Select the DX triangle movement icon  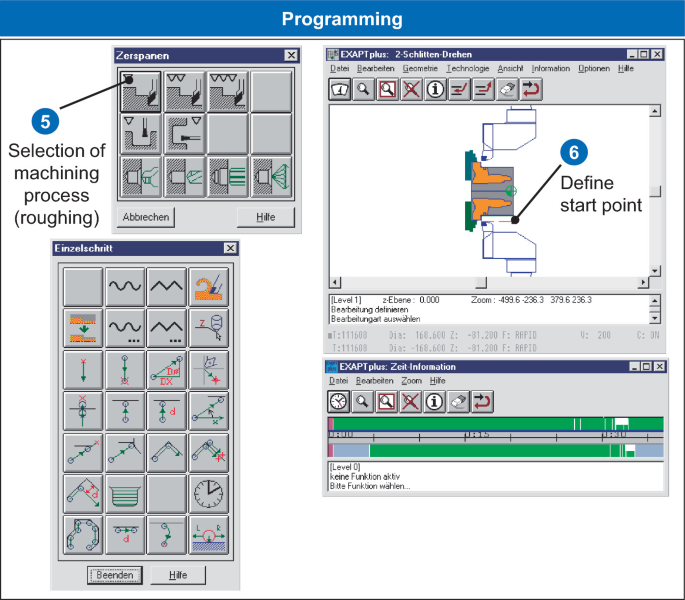tap(166, 370)
